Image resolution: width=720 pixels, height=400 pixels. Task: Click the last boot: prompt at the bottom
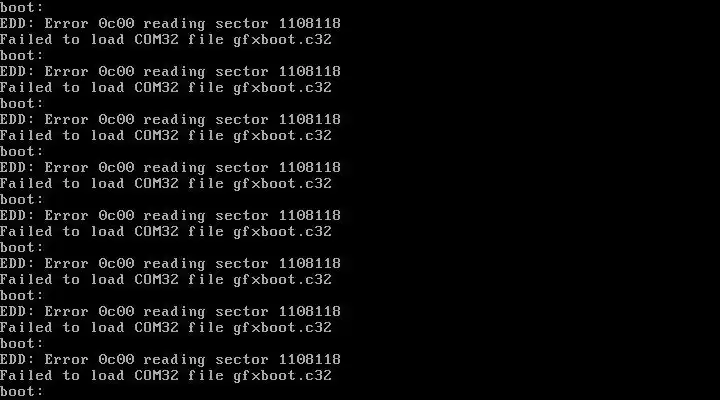click(x=22, y=391)
